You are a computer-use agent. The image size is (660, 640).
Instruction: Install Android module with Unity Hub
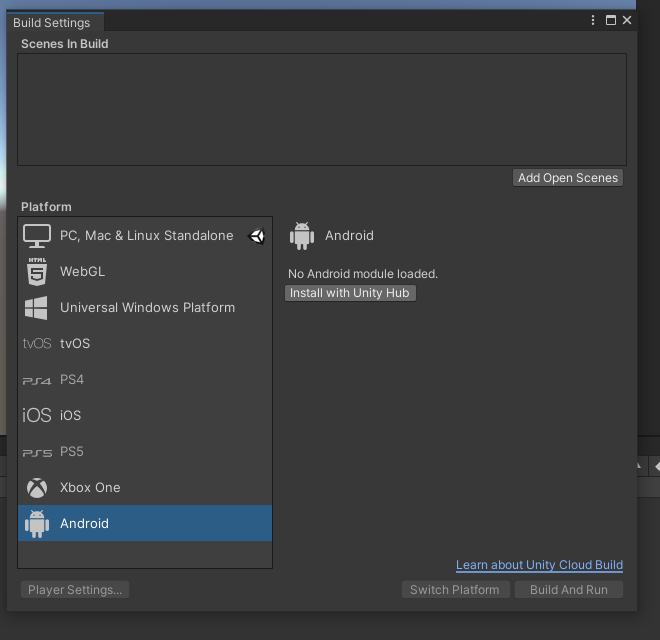click(x=350, y=293)
